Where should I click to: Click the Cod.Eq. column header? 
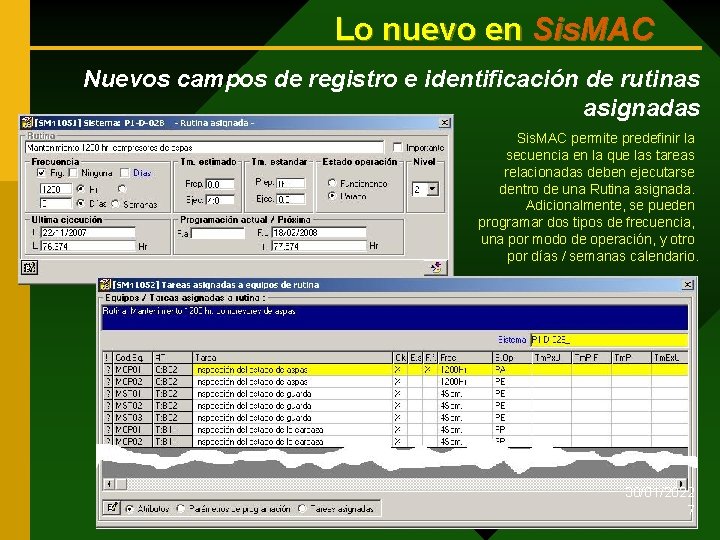[133, 357]
